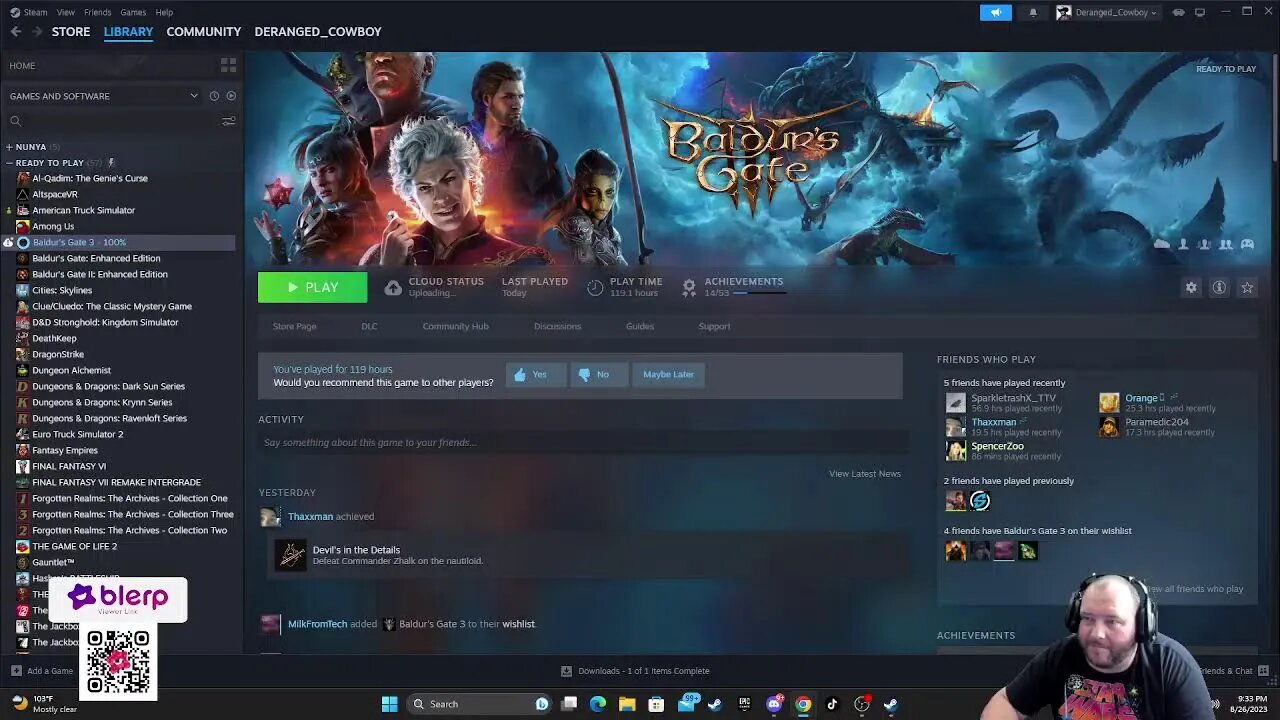Open advanced filter options icon
1280x720 pixels.
(x=229, y=121)
